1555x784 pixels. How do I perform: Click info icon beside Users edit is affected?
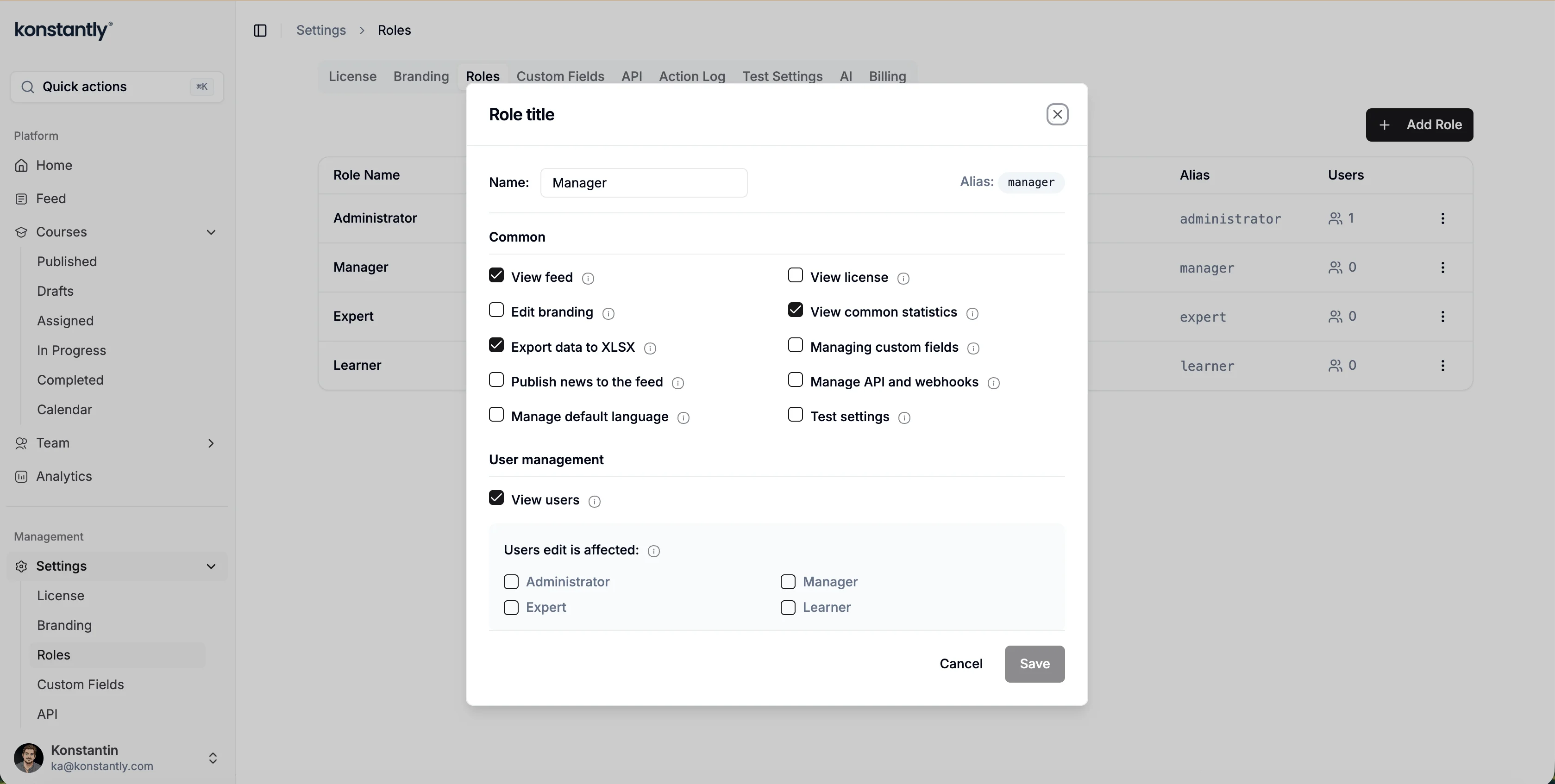[654, 551]
